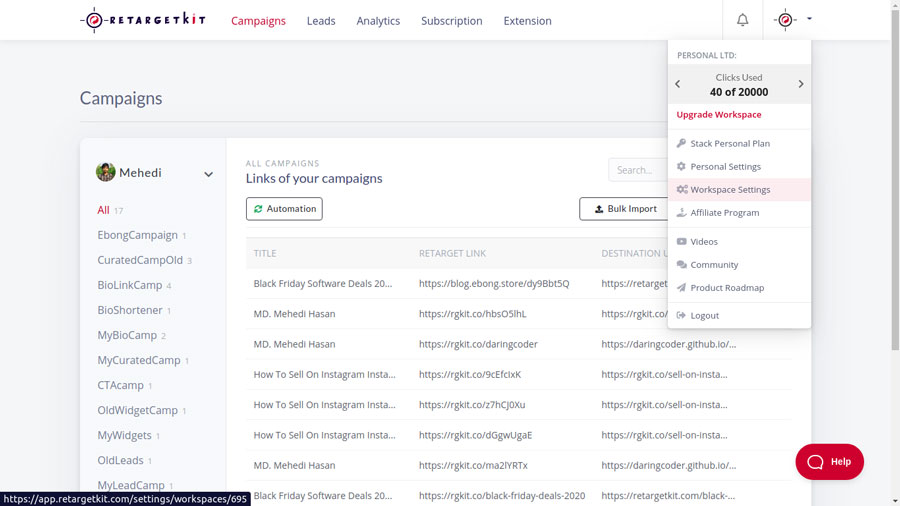Select OldWidgetCamp in sidebar
This screenshot has width=900, height=506.
click(x=137, y=410)
